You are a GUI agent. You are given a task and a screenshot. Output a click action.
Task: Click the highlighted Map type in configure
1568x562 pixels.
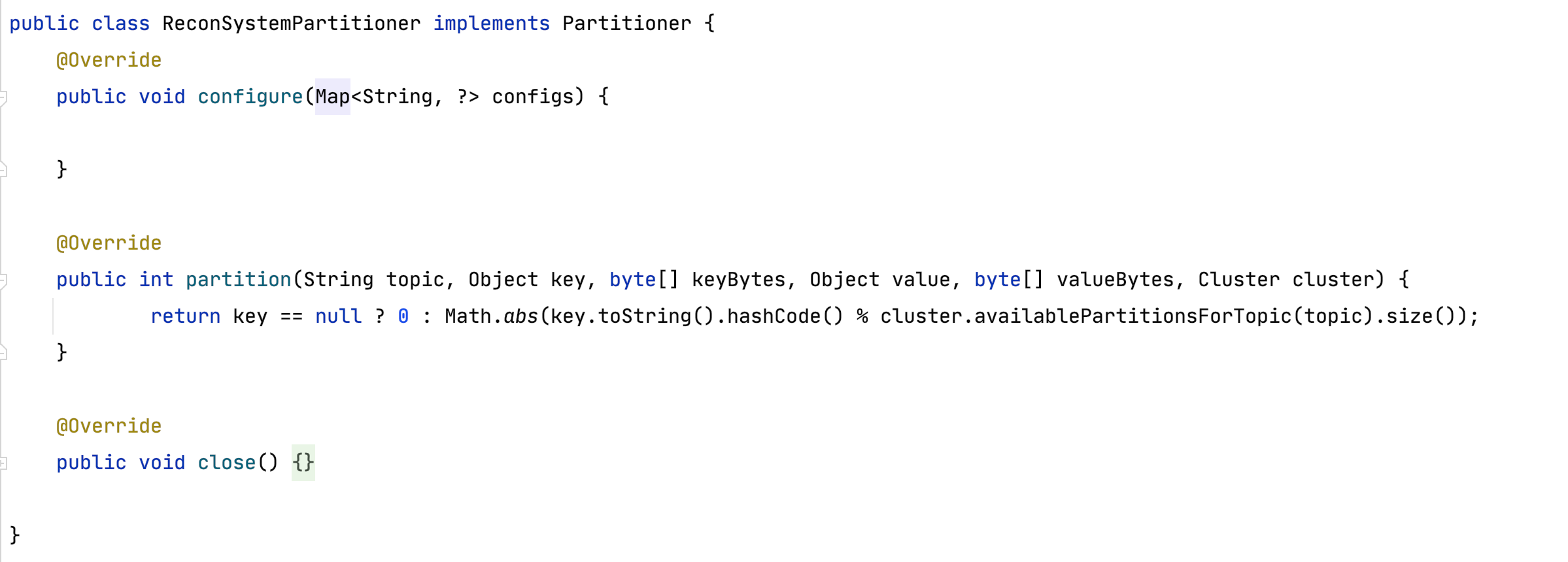tap(333, 97)
